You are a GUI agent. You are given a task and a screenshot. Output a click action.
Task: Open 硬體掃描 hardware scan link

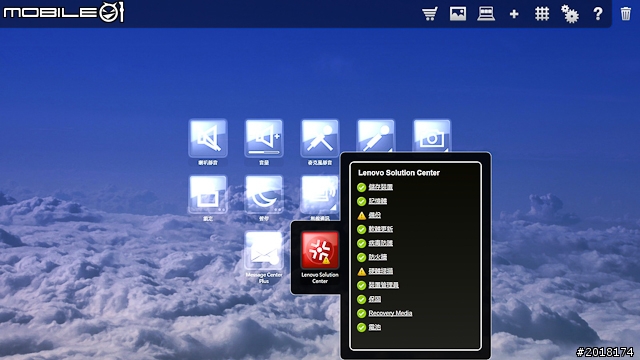[380, 271]
